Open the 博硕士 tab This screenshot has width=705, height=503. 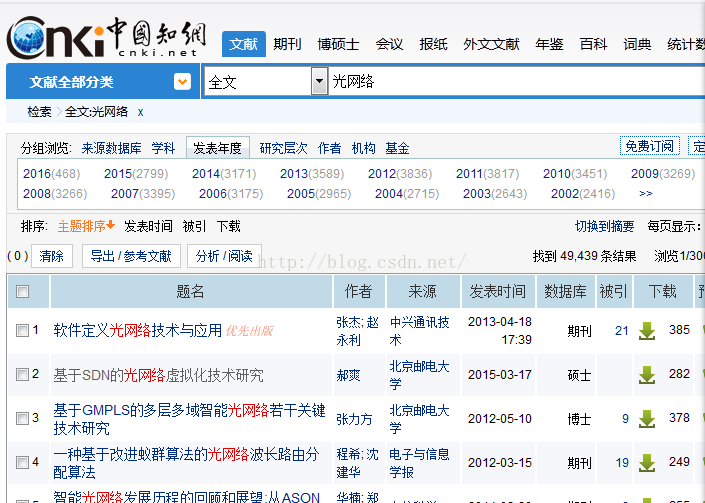click(x=339, y=44)
